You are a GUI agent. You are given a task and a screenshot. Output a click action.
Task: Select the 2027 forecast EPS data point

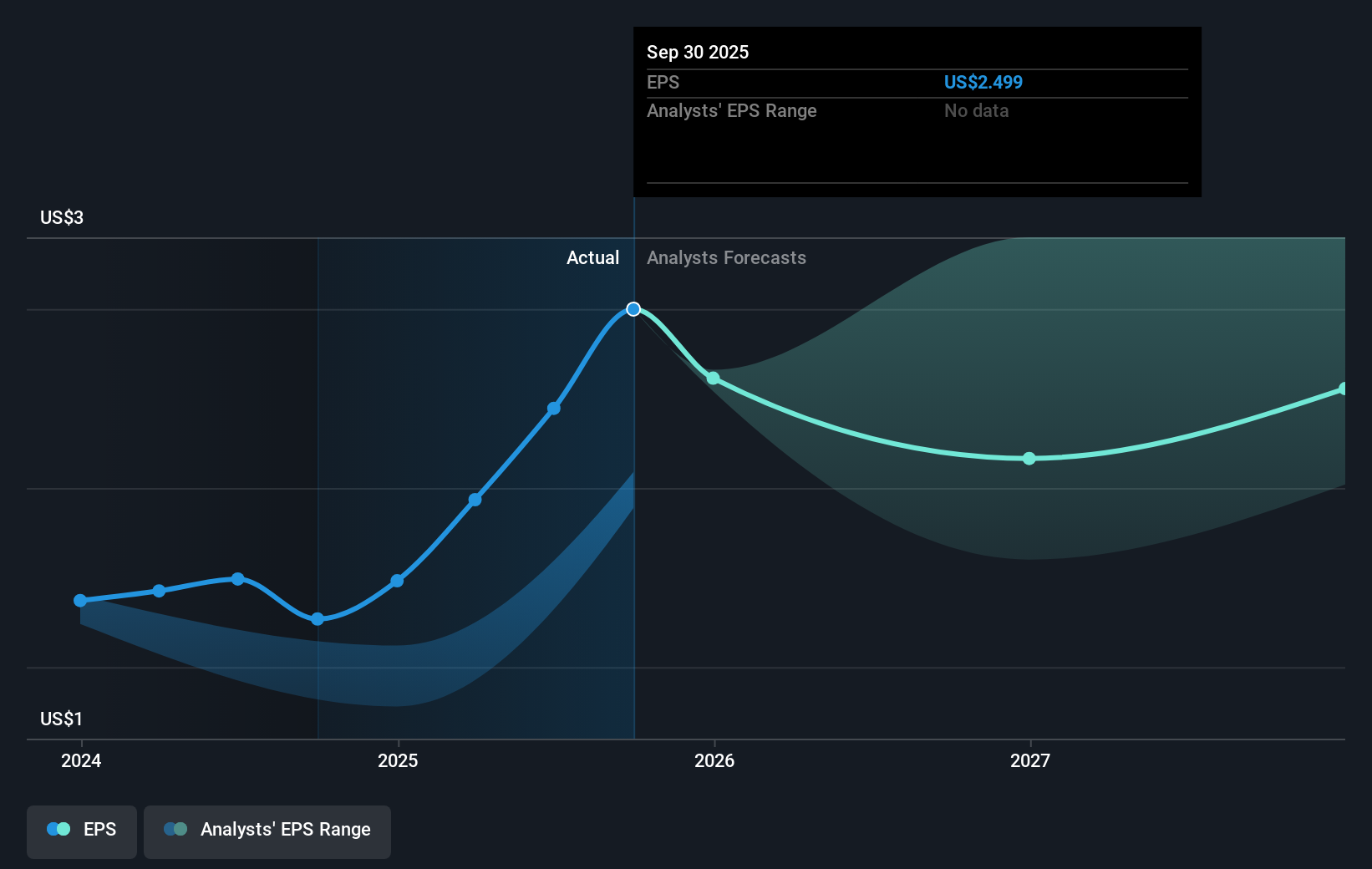coord(1029,459)
